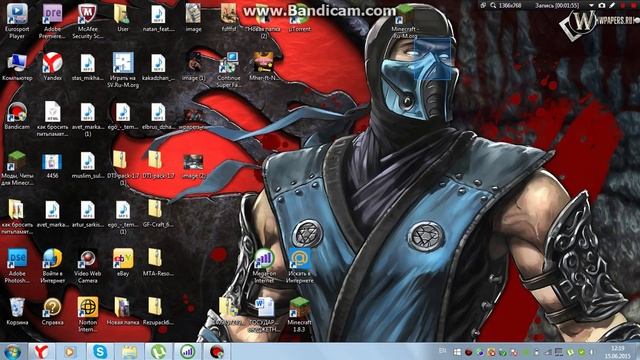
Task: Open the system clock and date
Action: pyautogui.click(x=618, y=352)
